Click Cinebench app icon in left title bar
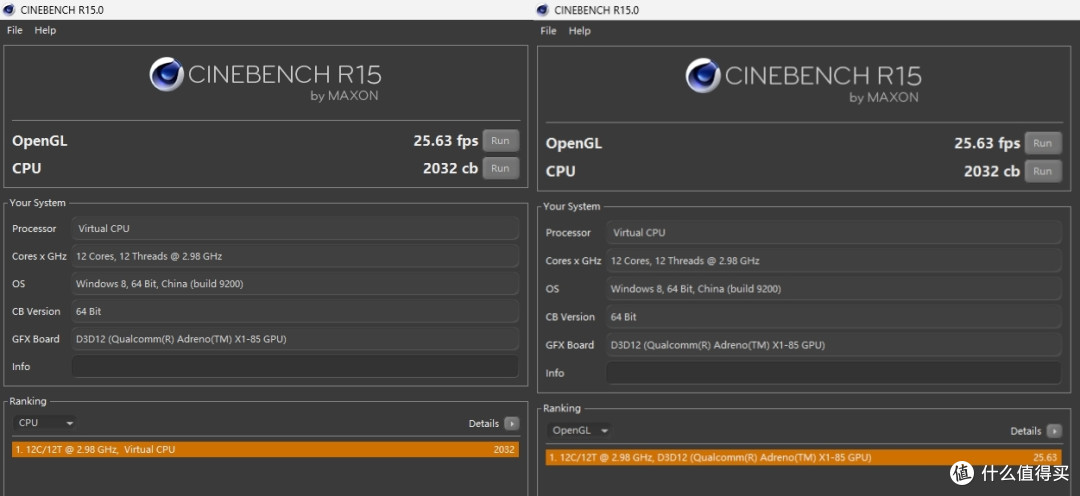This screenshot has height=496, width=1080. (9, 10)
